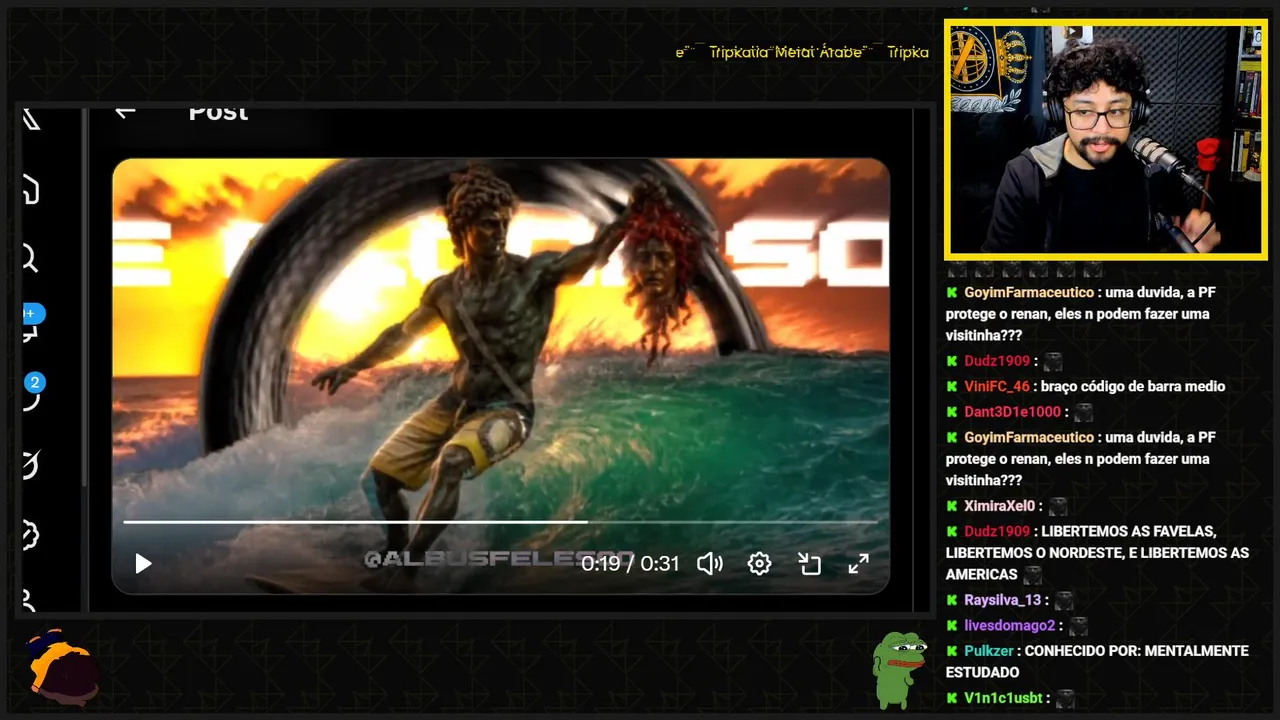The width and height of the screenshot is (1280, 720).
Task: Mute the video with the speaker icon
Action: [x=710, y=564]
